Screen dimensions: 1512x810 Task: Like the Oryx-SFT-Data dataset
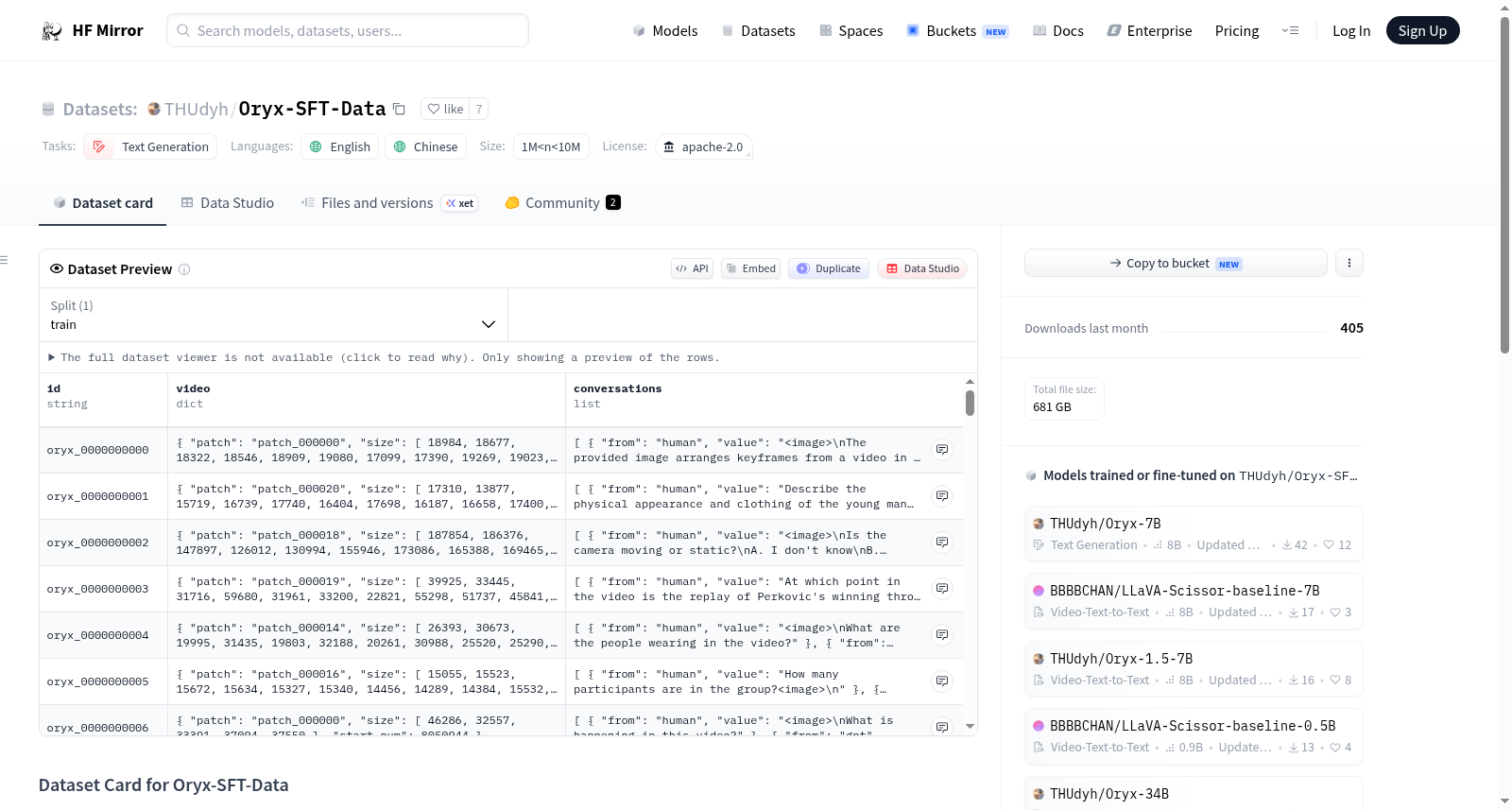coord(445,109)
